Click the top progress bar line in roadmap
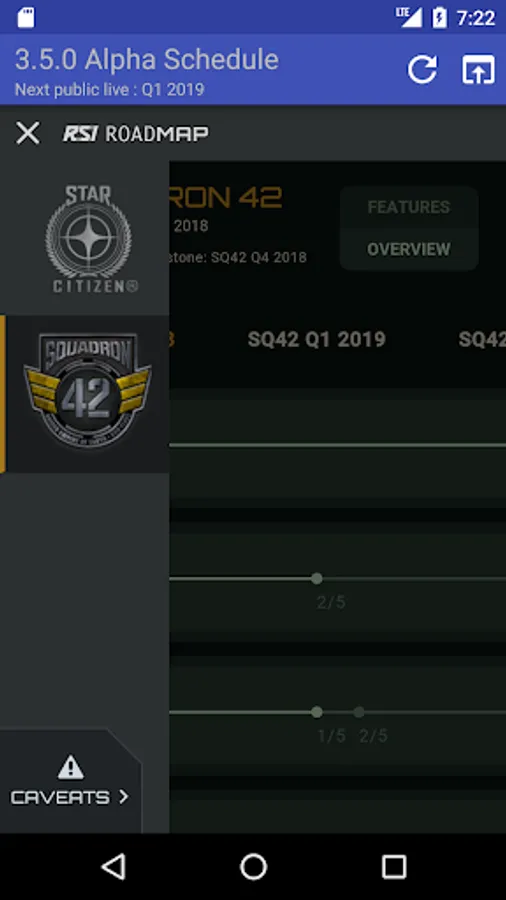 [x=337, y=445]
